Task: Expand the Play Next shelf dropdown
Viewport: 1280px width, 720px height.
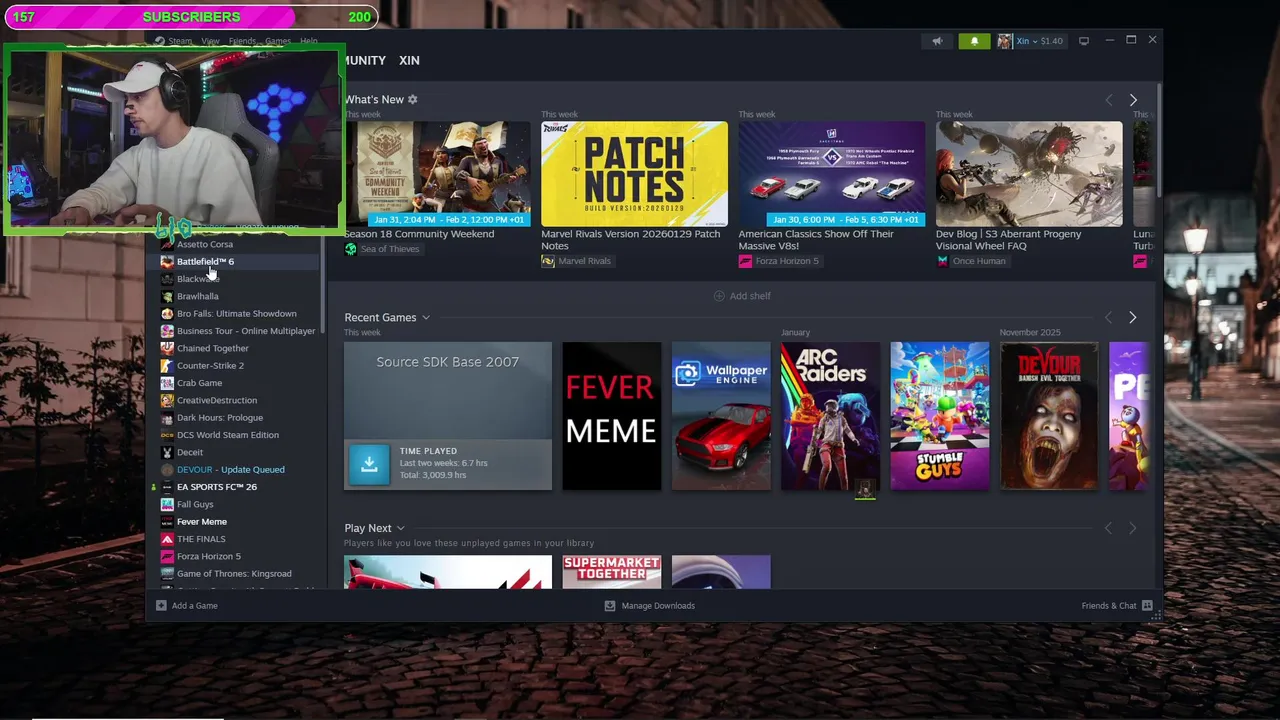Action: click(x=400, y=528)
